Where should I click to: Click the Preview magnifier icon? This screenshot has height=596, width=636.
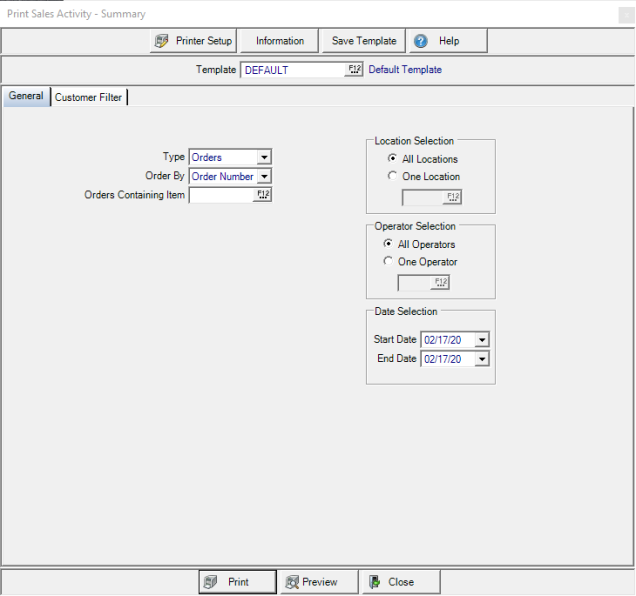pyautogui.click(x=292, y=582)
